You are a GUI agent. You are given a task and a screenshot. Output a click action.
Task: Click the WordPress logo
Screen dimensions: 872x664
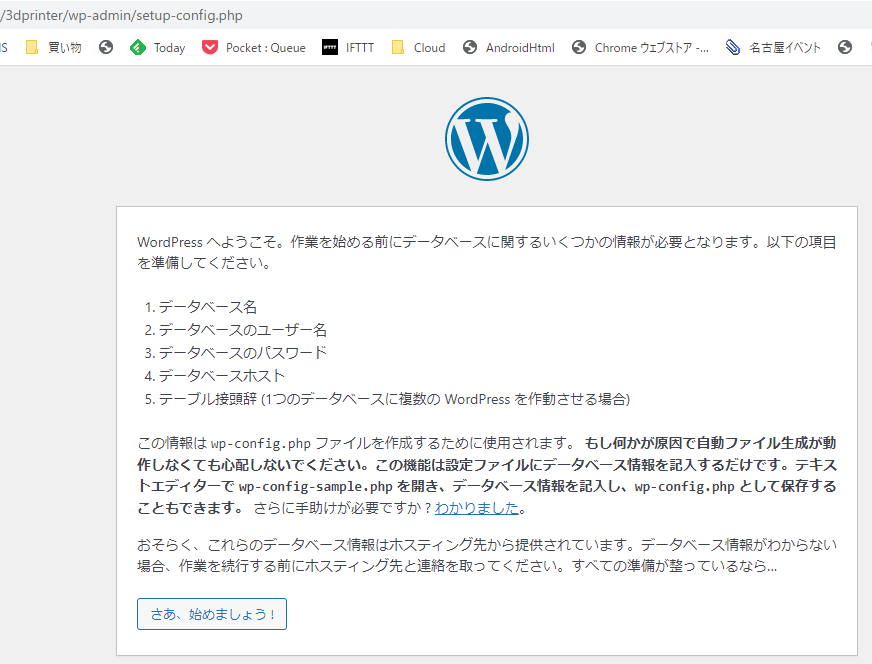(487, 139)
